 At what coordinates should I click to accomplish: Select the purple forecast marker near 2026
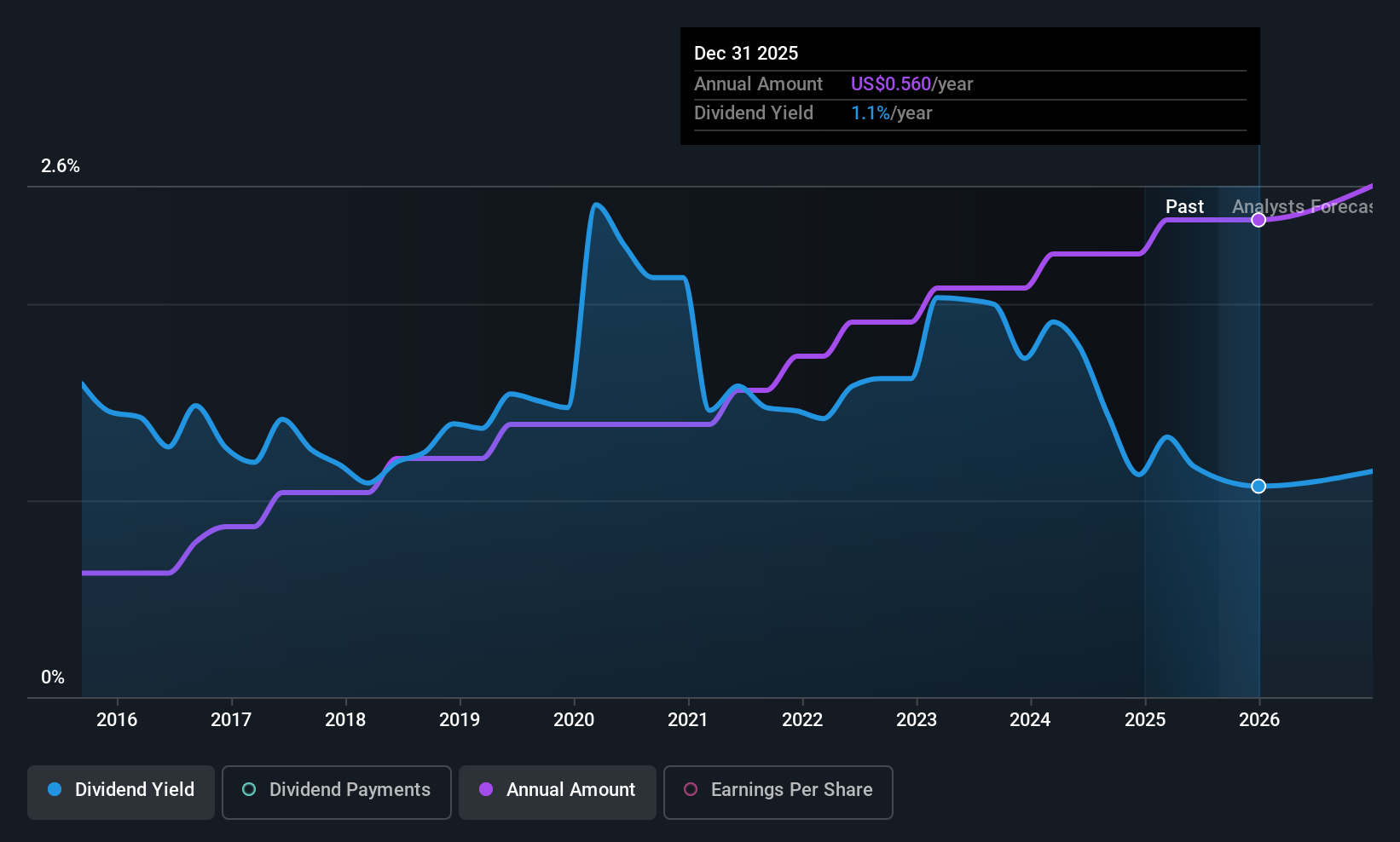[x=1258, y=220]
